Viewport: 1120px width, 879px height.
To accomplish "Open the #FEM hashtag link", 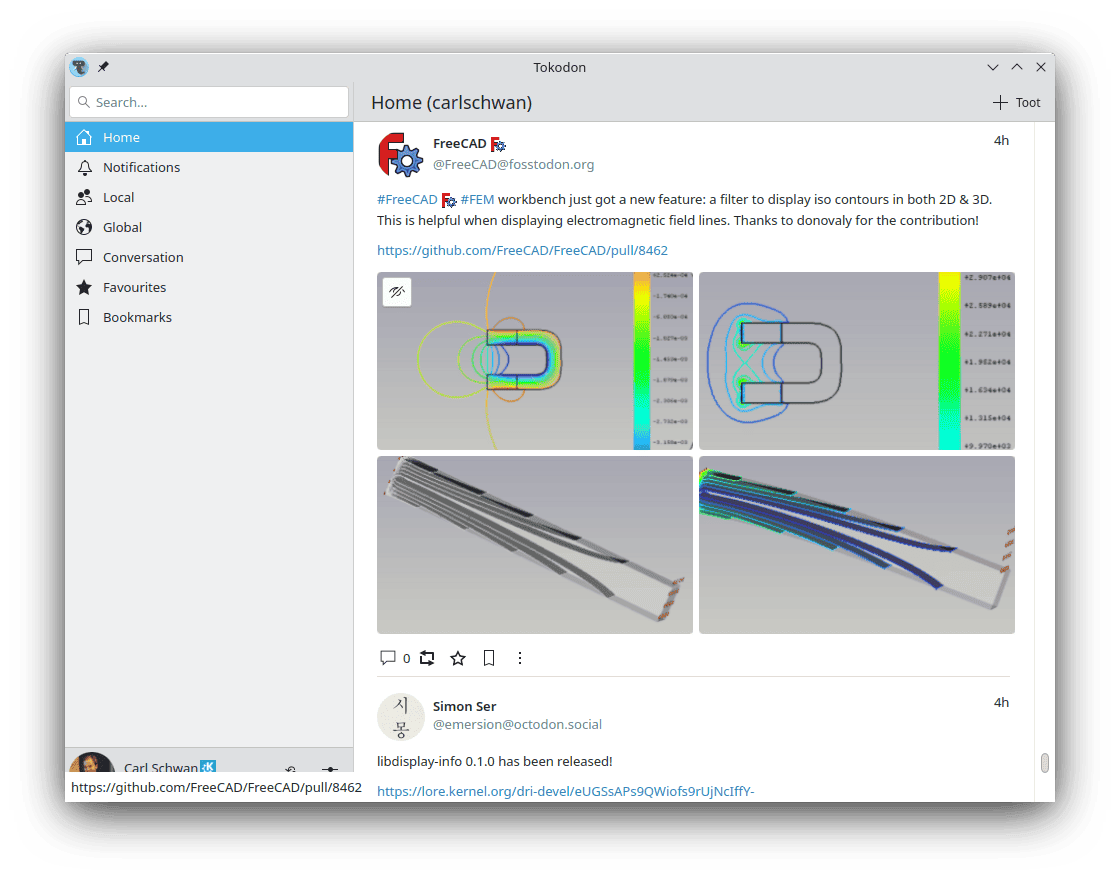I will point(477,200).
